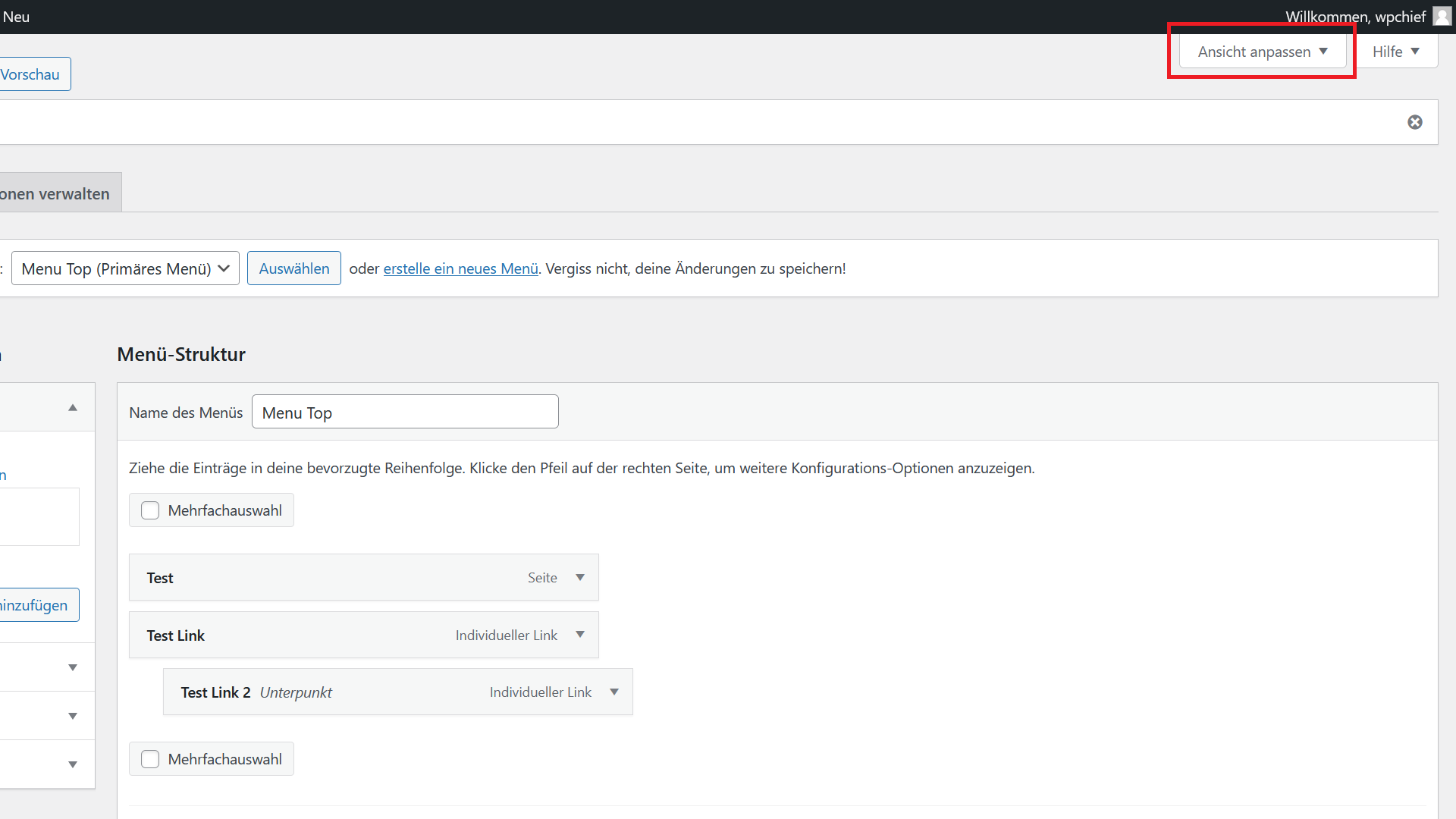Follow the erstelle ein neues Menü link

[x=461, y=268]
